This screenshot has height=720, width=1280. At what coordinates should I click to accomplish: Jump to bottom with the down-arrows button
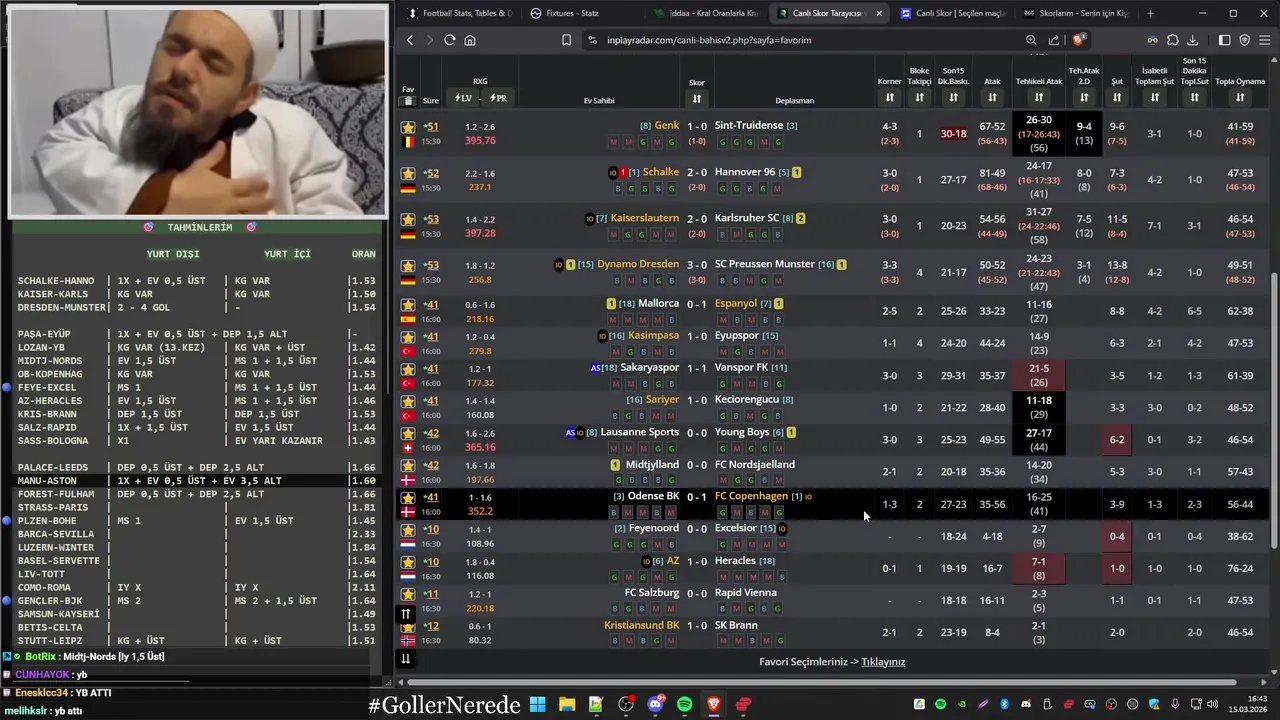tap(406, 658)
